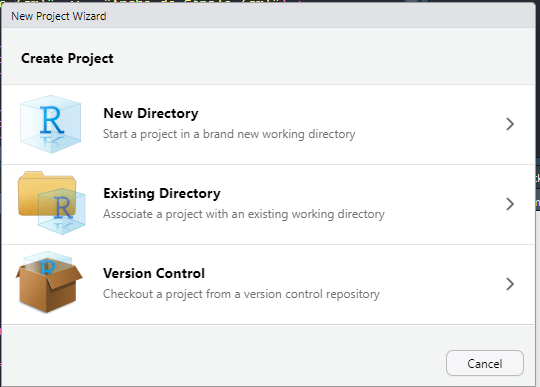Click "Checkout a project from a version control repository"
This screenshot has height=387, width=540.
pos(241,294)
